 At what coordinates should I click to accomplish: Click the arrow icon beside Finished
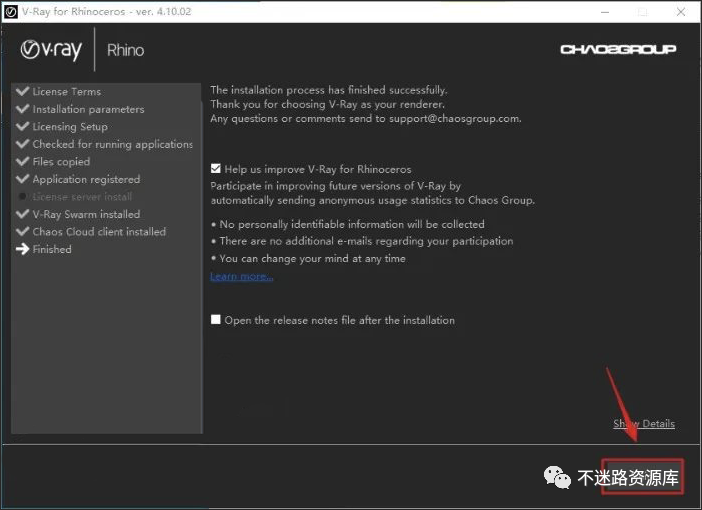pyautogui.click(x=22, y=249)
